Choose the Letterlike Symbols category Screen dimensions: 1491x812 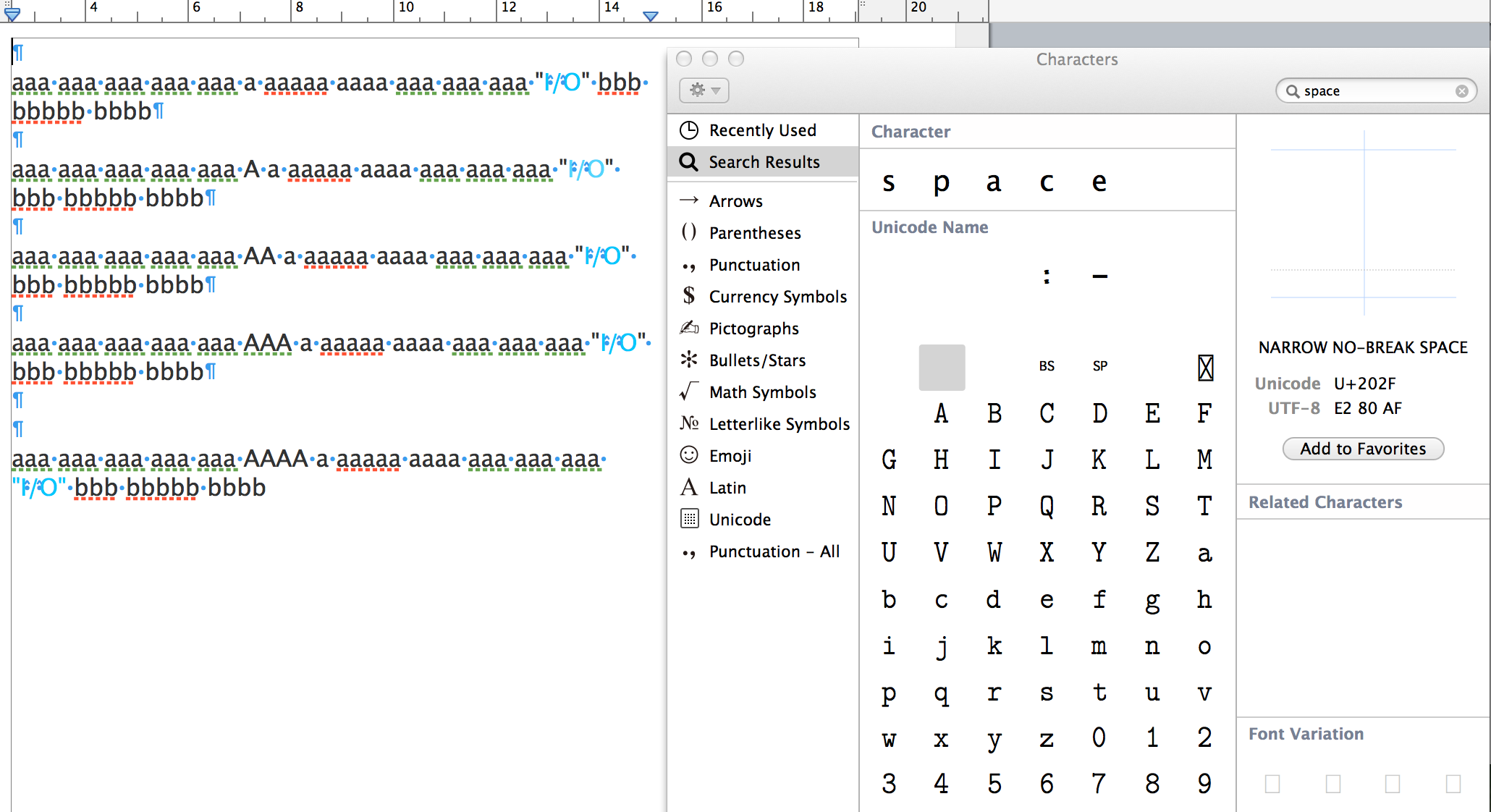(779, 424)
